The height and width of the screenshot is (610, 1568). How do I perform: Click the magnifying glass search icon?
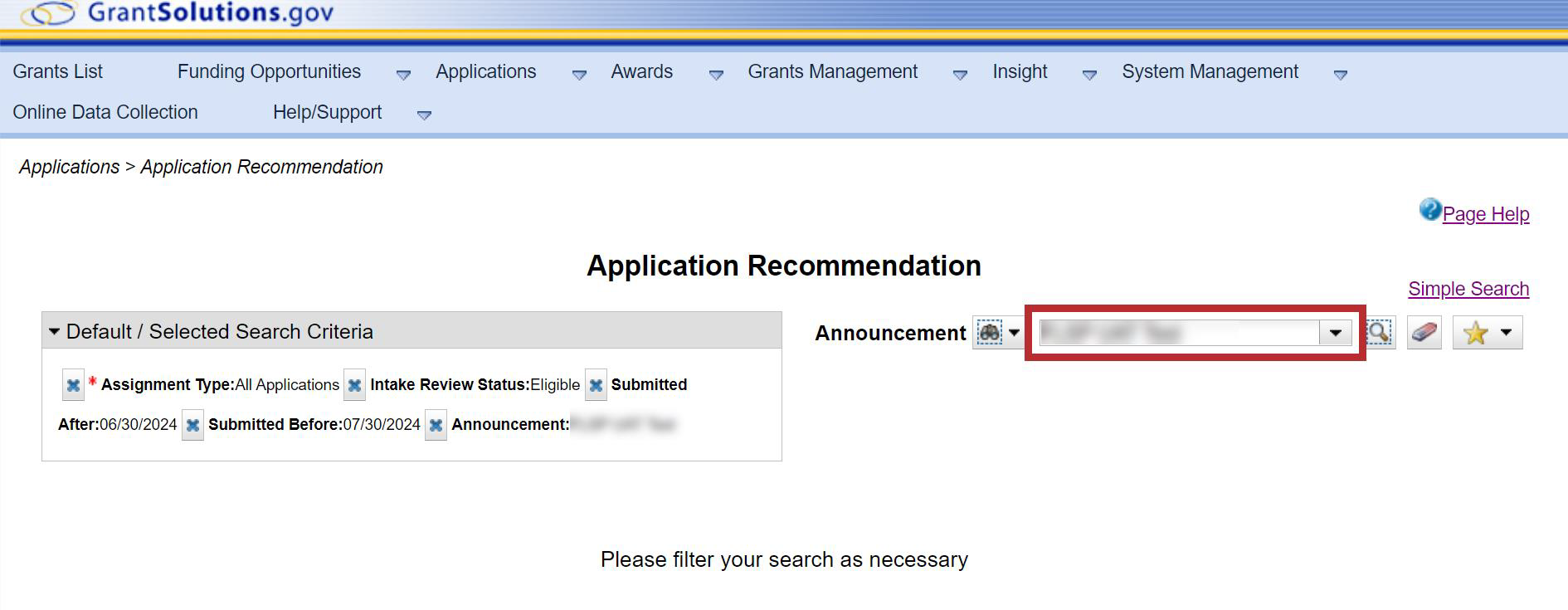[x=1379, y=333]
